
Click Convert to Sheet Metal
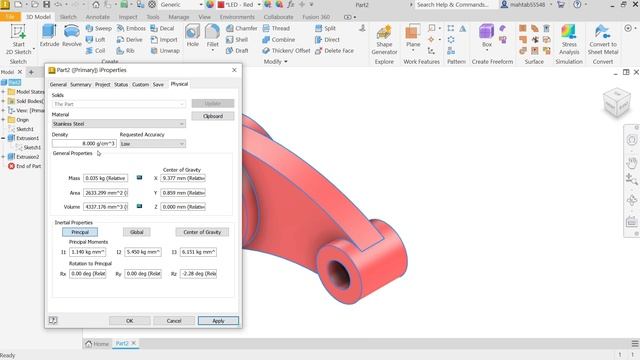(x=603, y=40)
